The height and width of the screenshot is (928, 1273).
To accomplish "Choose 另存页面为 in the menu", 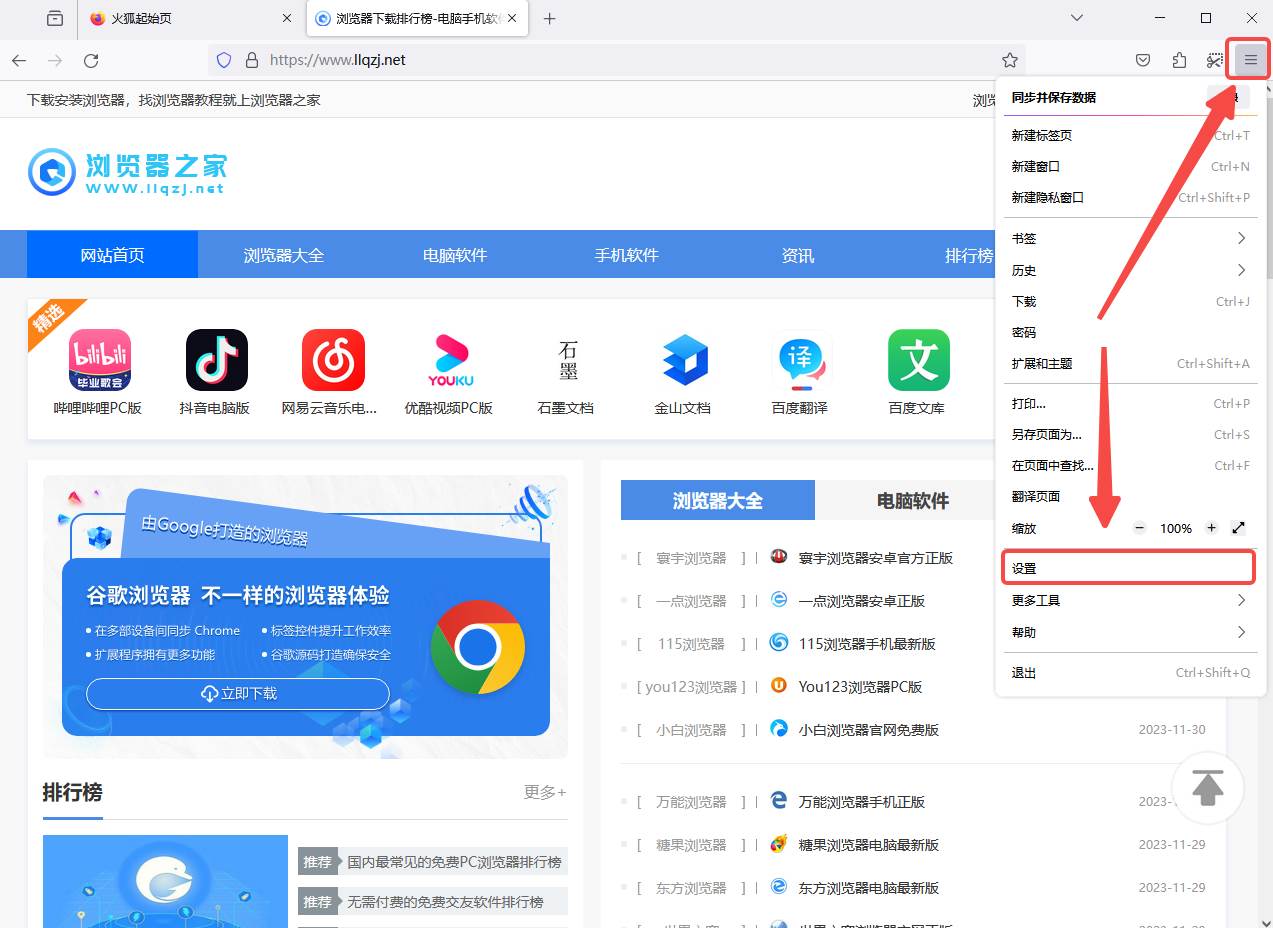I will pos(1130,434).
